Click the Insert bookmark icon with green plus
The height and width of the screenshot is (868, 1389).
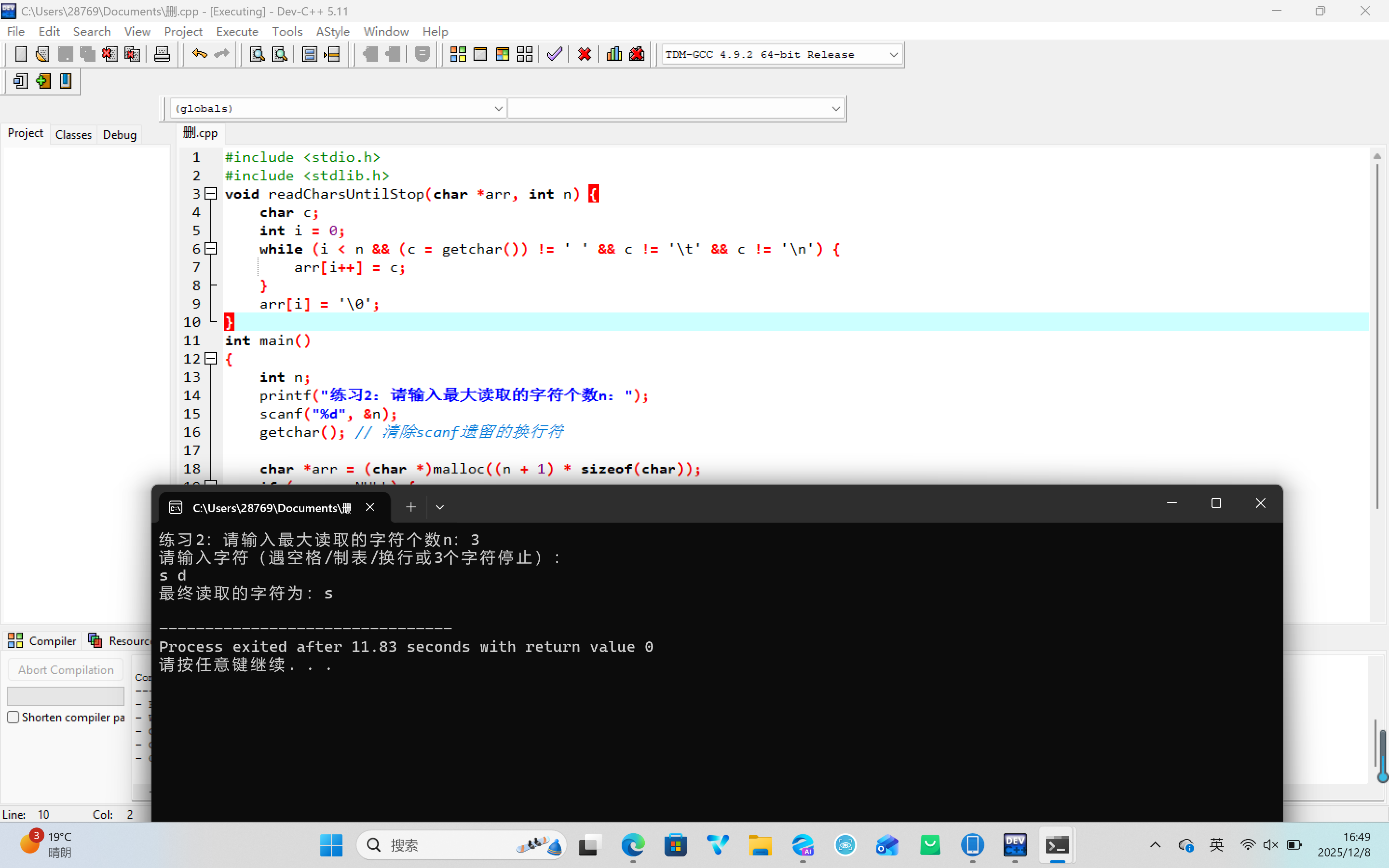pos(43,81)
